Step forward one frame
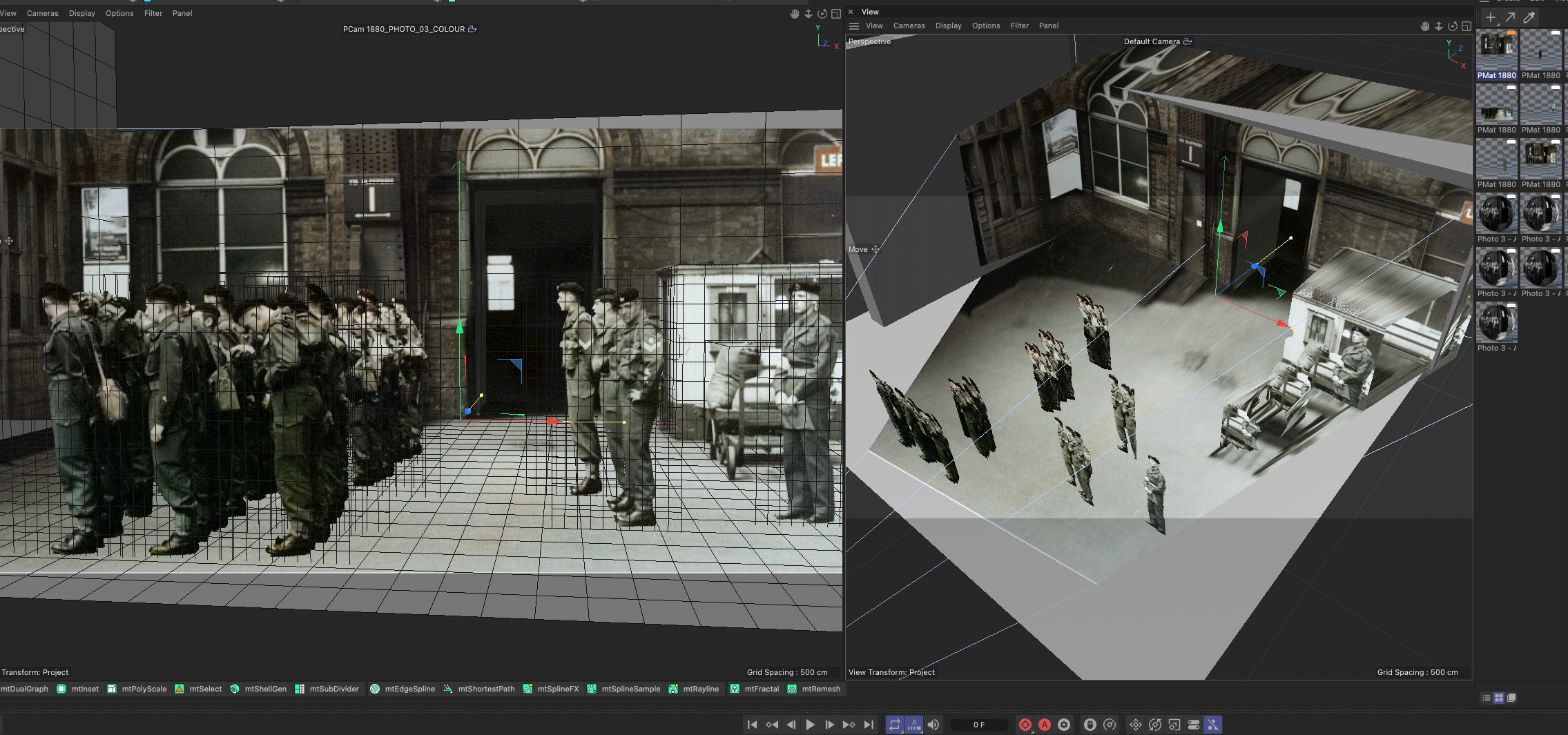The height and width of the screenshot is (735, 1568). (x=830, y=725)
